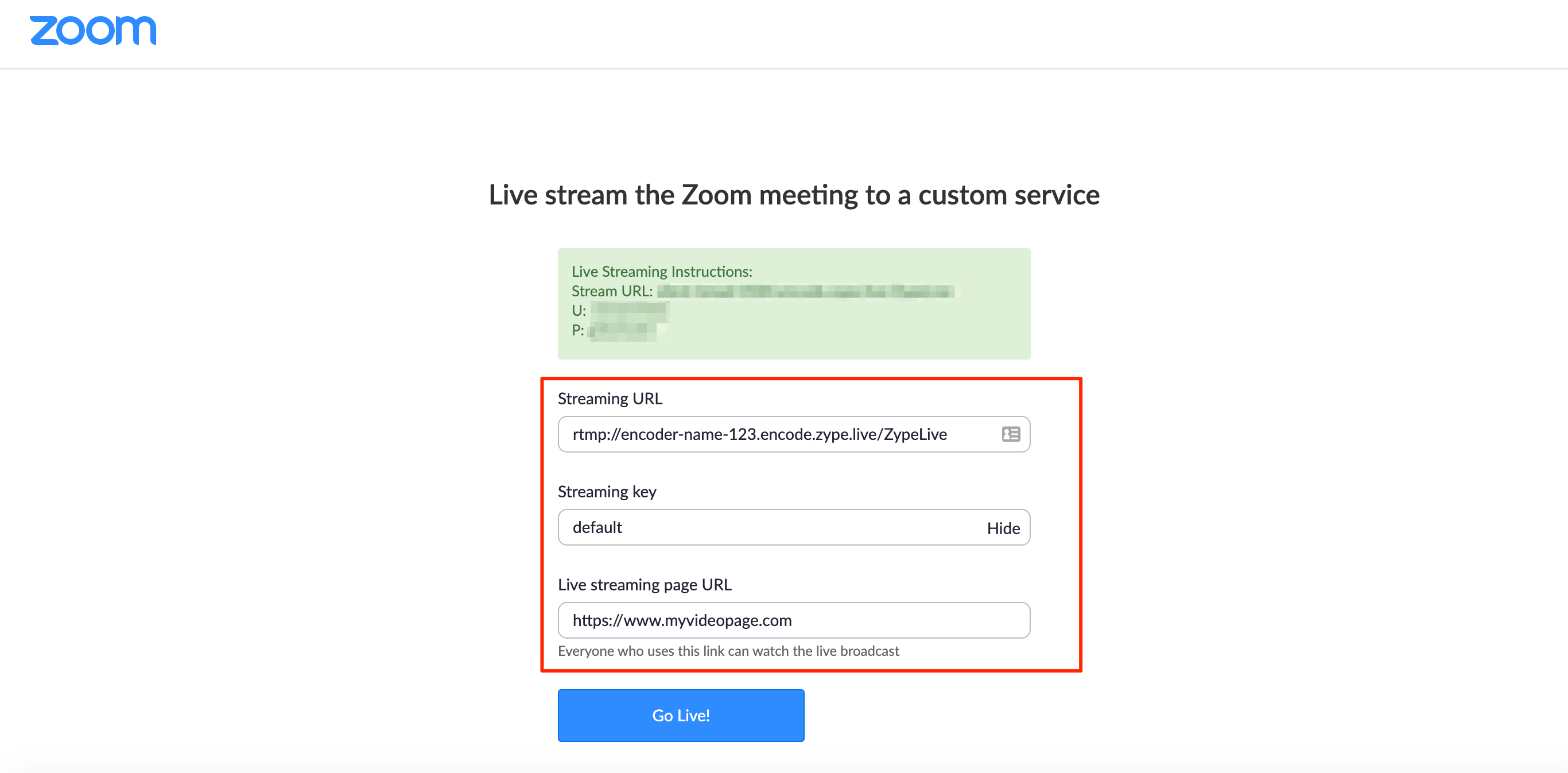Click the blurred Stream URL value
Screen dimensions: 1568x773
pyautogui.click(x=805, y=291)
